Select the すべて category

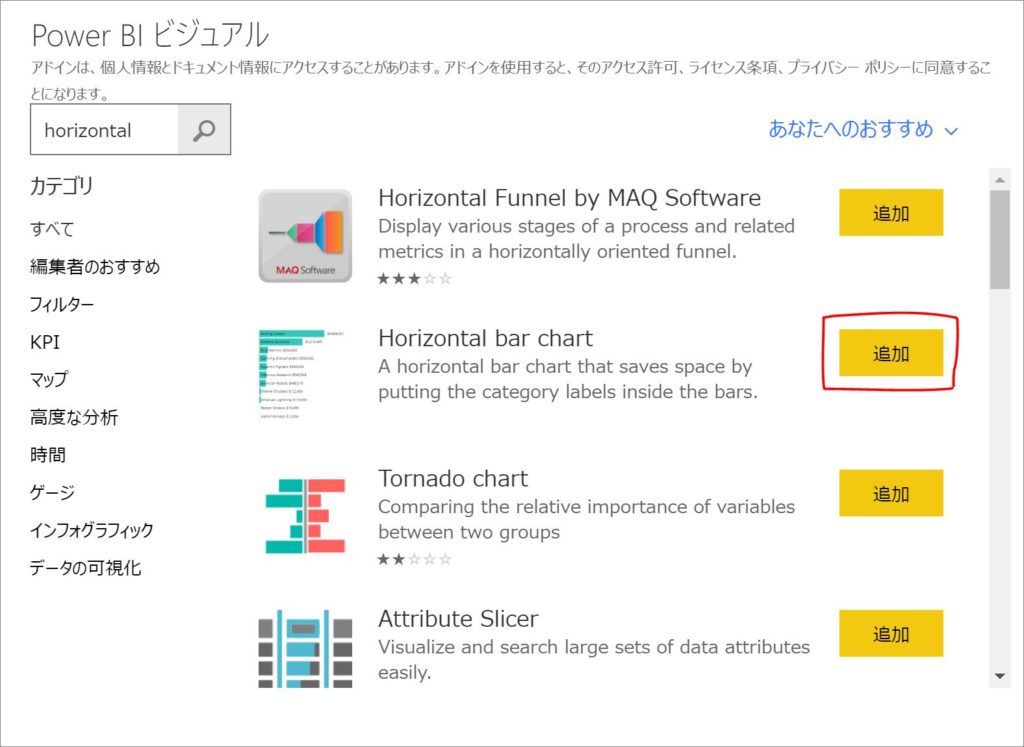[52, 229]
